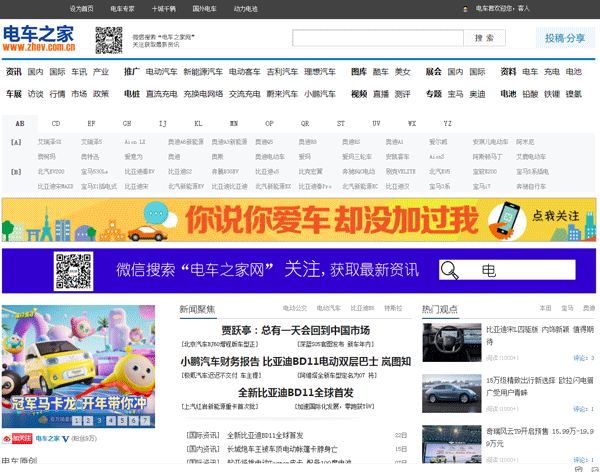Click the 搜索 search button
Viewport: 600px width, 472px height.
pyautogui.click(x=484, y=38)
